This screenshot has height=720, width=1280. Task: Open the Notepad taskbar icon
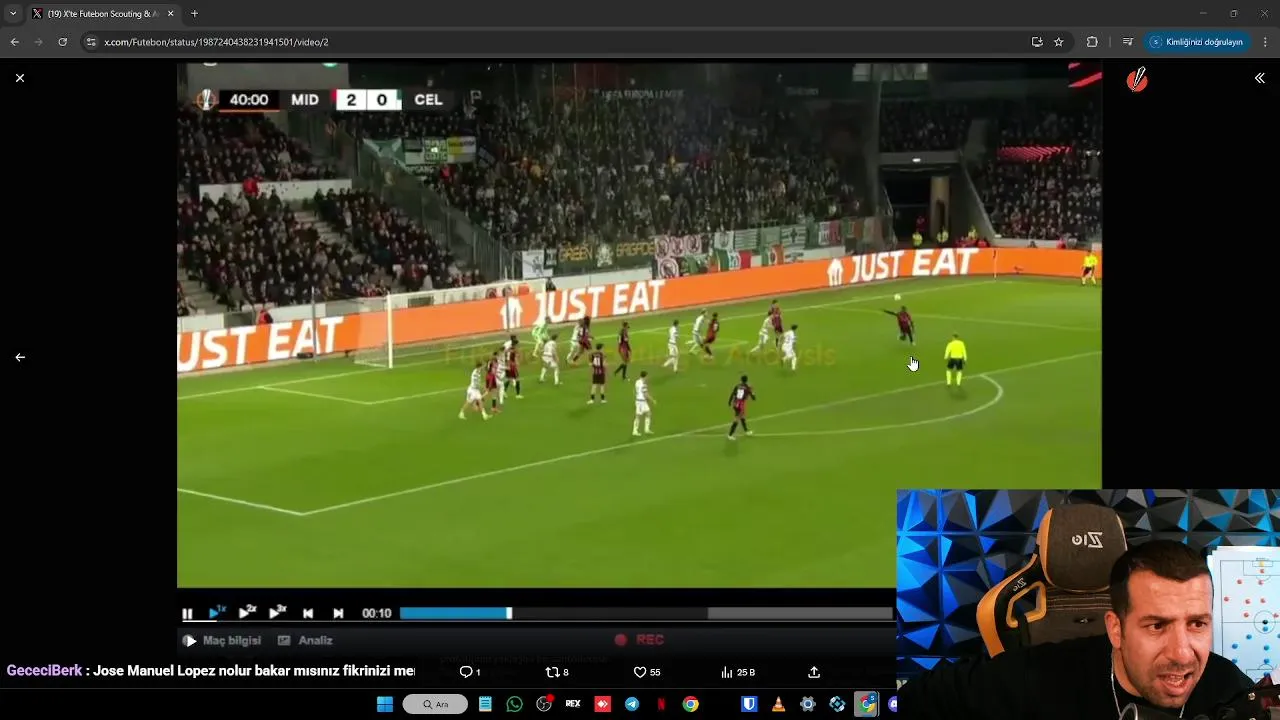click(x=485, y=704)
